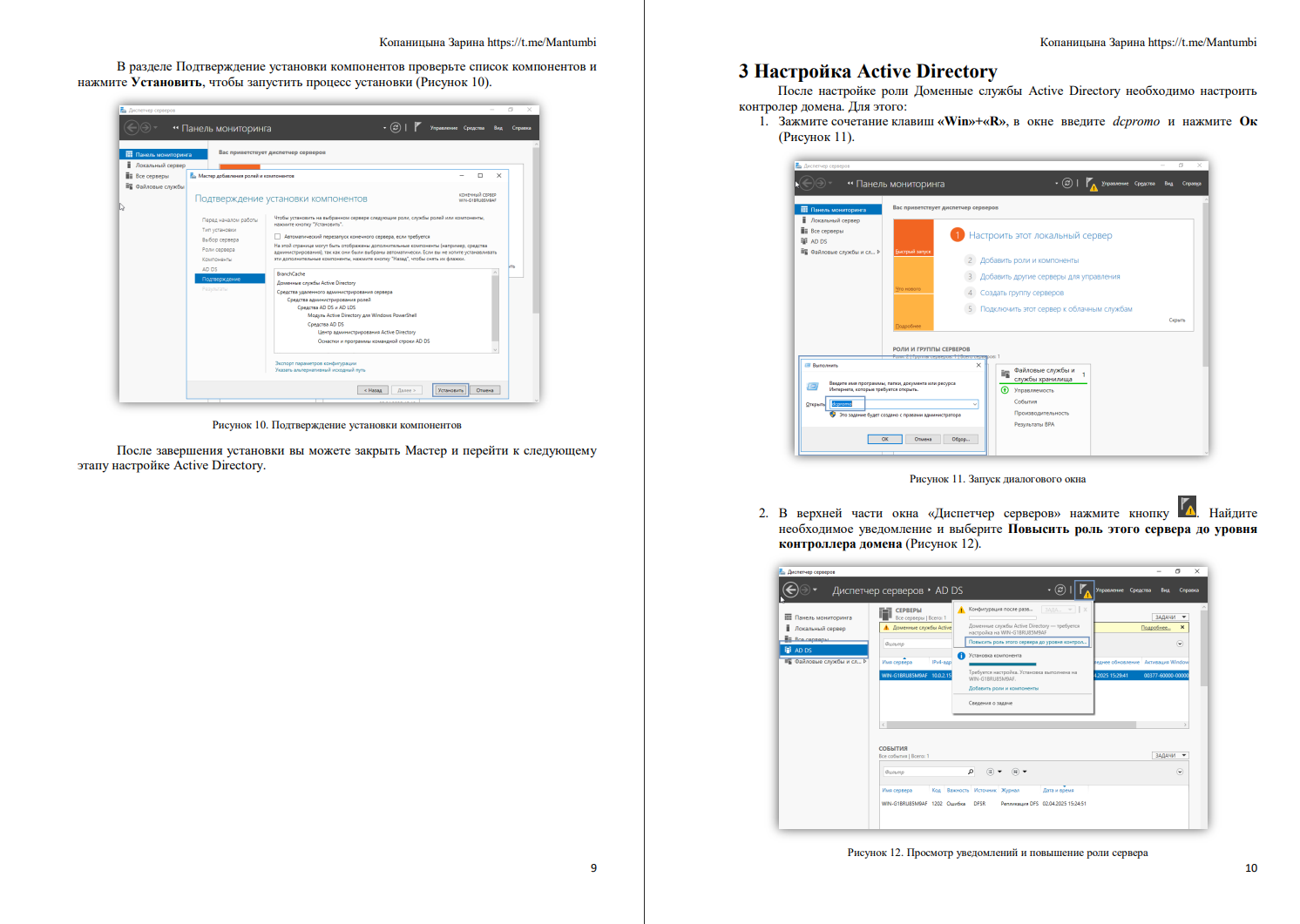Click the highlighted notifications flag in Figure 12

[1084, 590]
